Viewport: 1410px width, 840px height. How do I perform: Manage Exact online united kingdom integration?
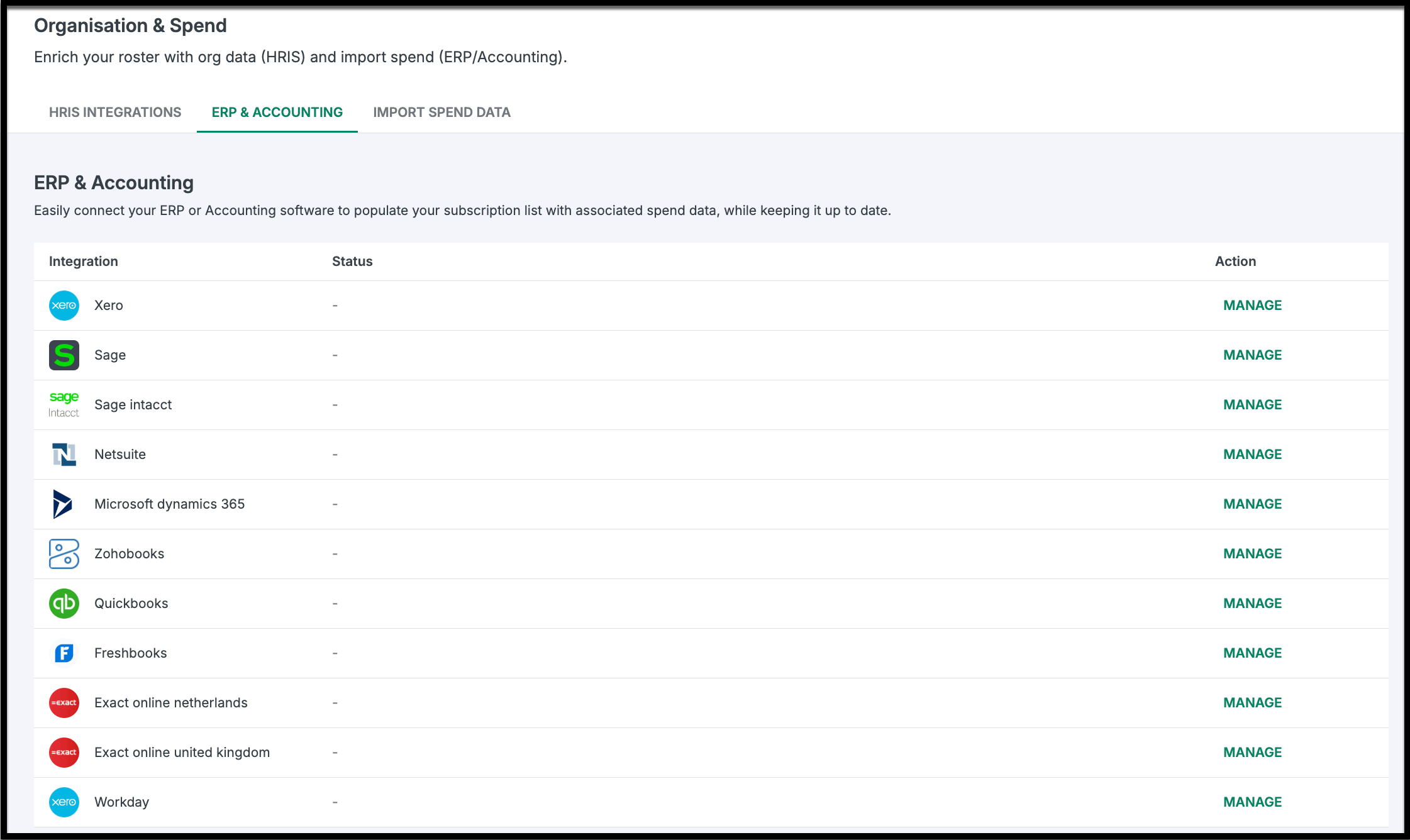click(1252, 753)
